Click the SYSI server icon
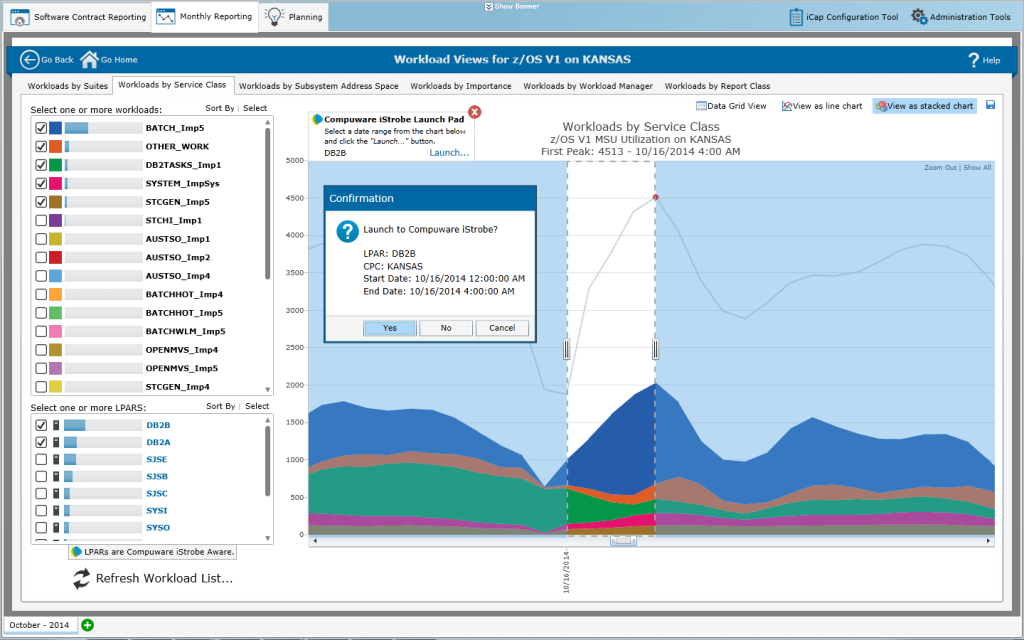 coord(56,510)
